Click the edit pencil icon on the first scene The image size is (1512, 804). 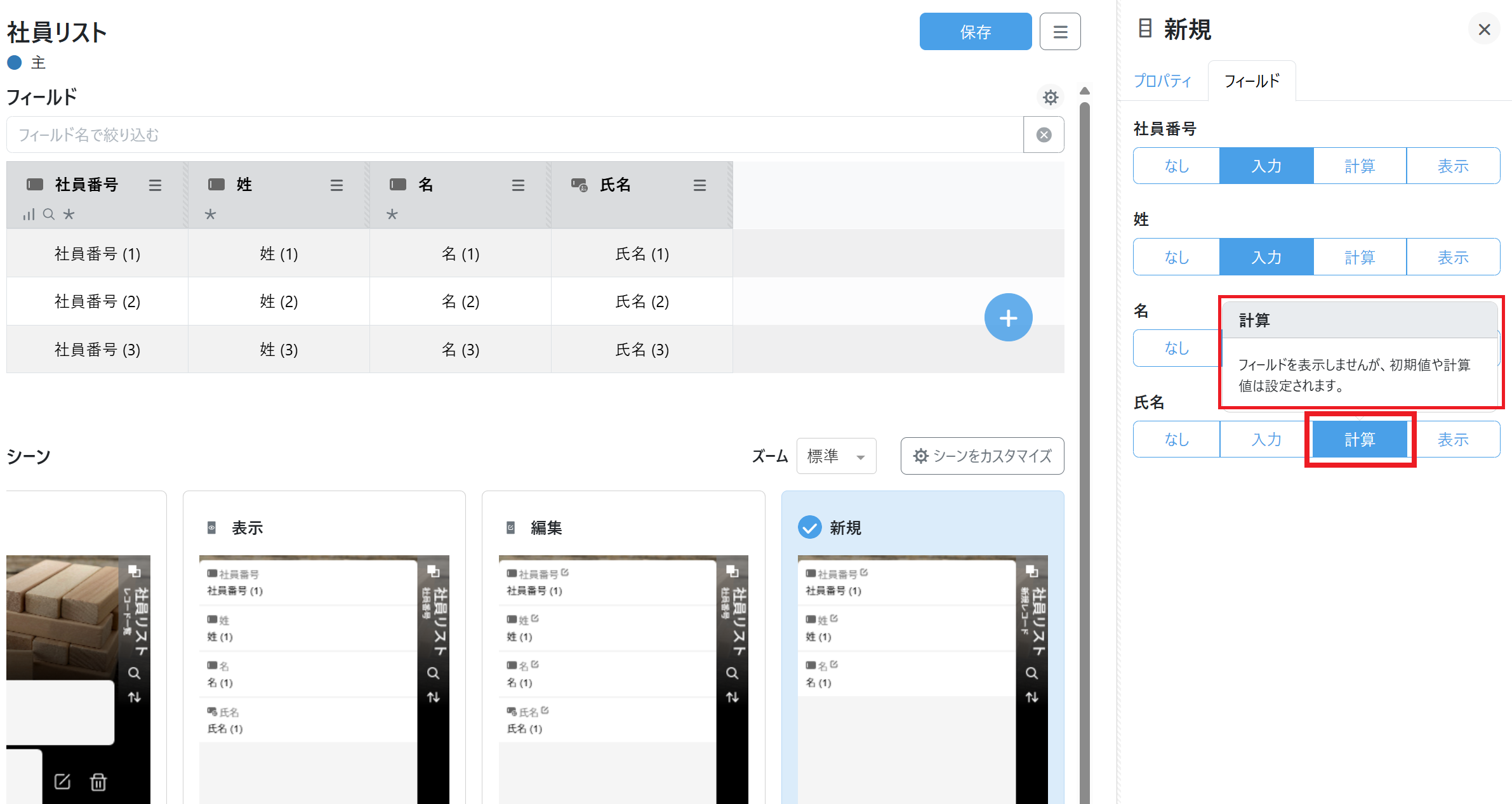[62, 782]
